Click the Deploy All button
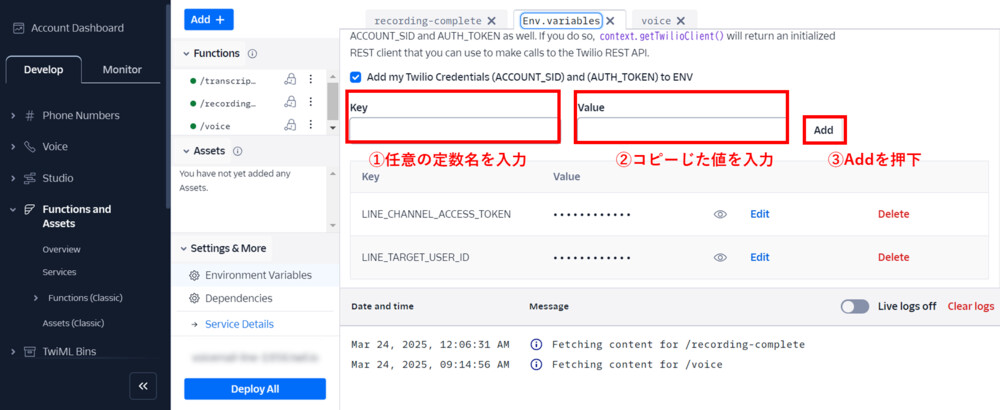 (255, 389)
